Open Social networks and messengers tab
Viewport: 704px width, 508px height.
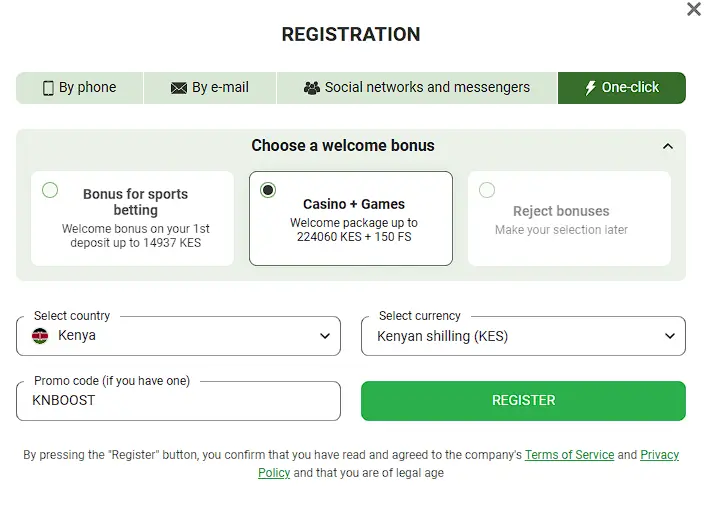[417, 88]
